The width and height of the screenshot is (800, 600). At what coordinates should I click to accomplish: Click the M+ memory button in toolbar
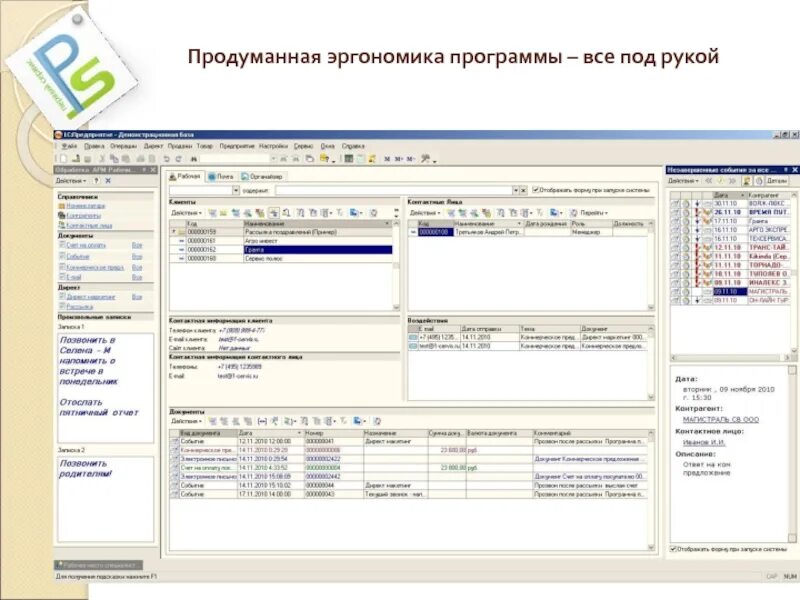click(x=399, y=159)
